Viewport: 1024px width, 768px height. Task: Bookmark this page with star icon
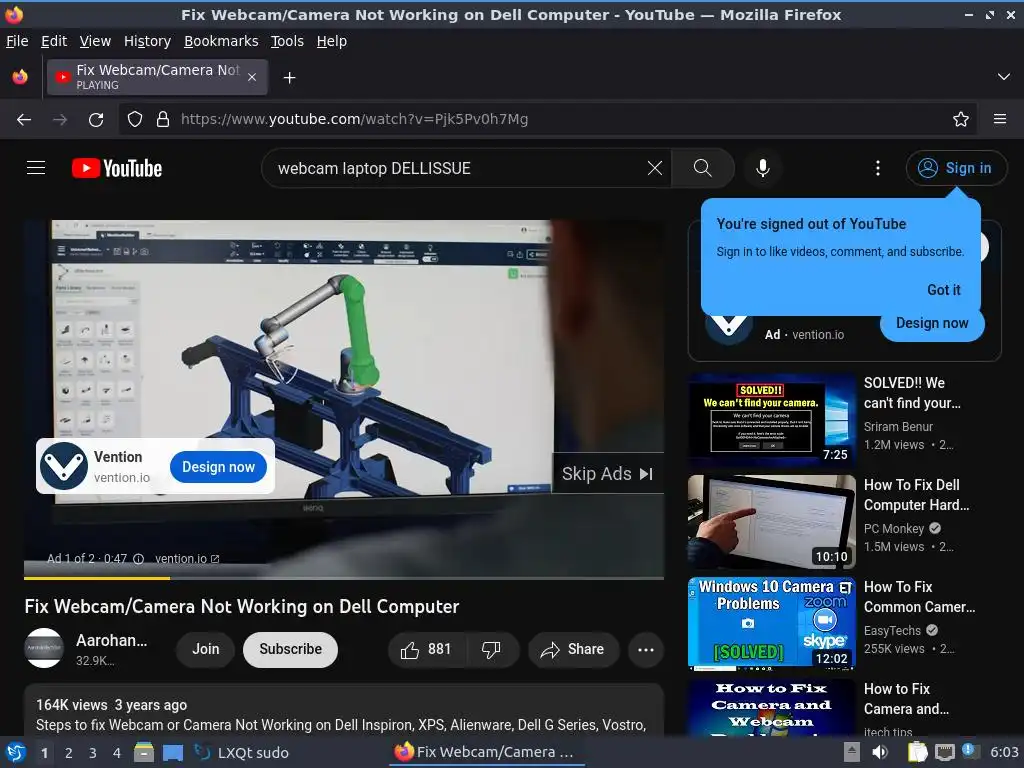(x=960, y=119)
